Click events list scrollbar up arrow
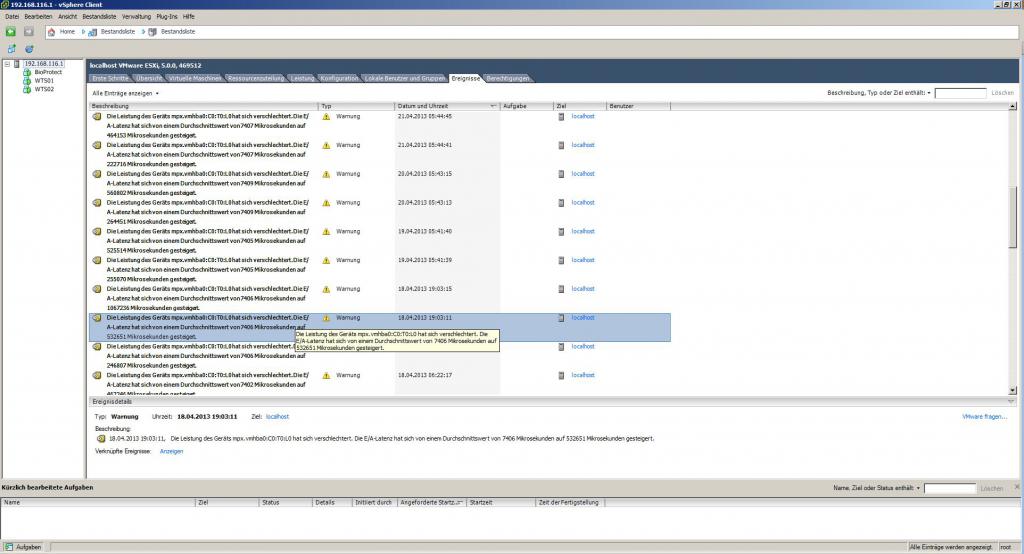 pos(1012,106)
